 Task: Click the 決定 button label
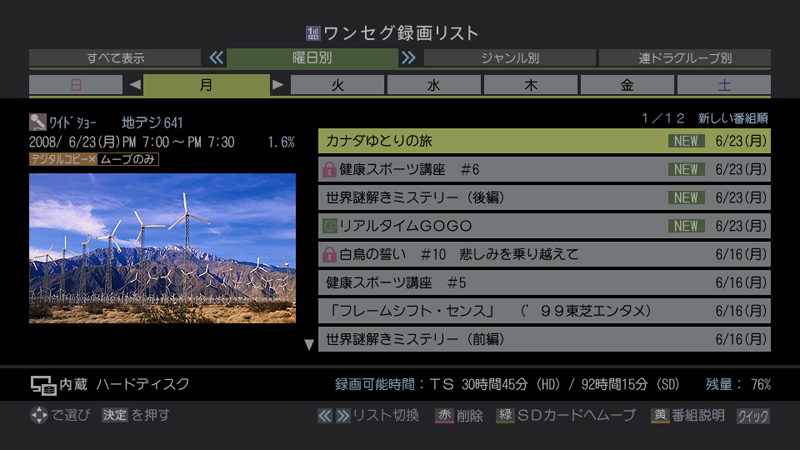[x=114, y=415]
